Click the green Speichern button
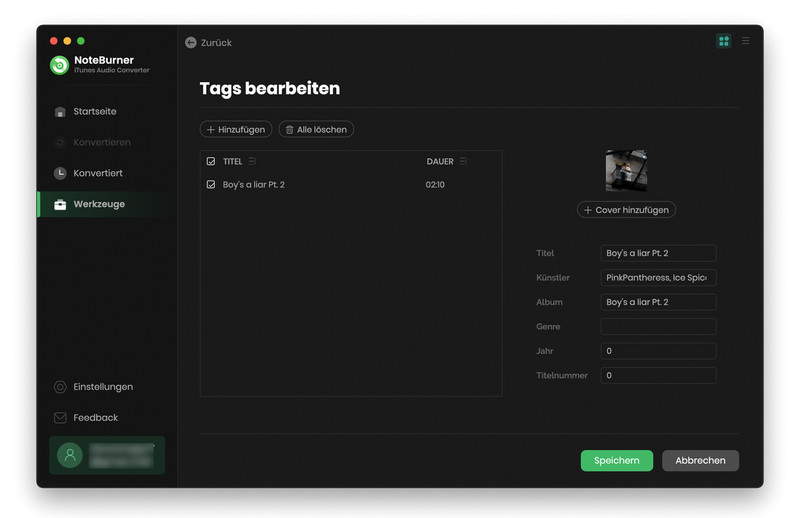This screenshot has height=518, width=800. (616, 460)
